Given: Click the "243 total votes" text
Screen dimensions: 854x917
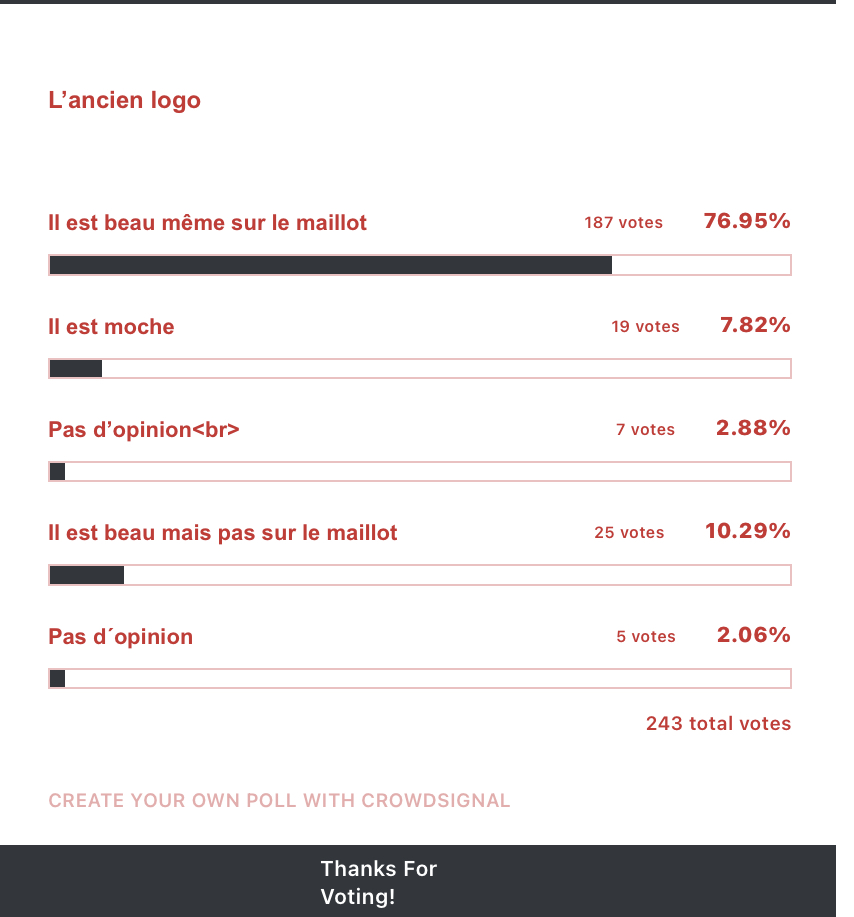Looking at the screenshot, I should click(x=718, y=723).
